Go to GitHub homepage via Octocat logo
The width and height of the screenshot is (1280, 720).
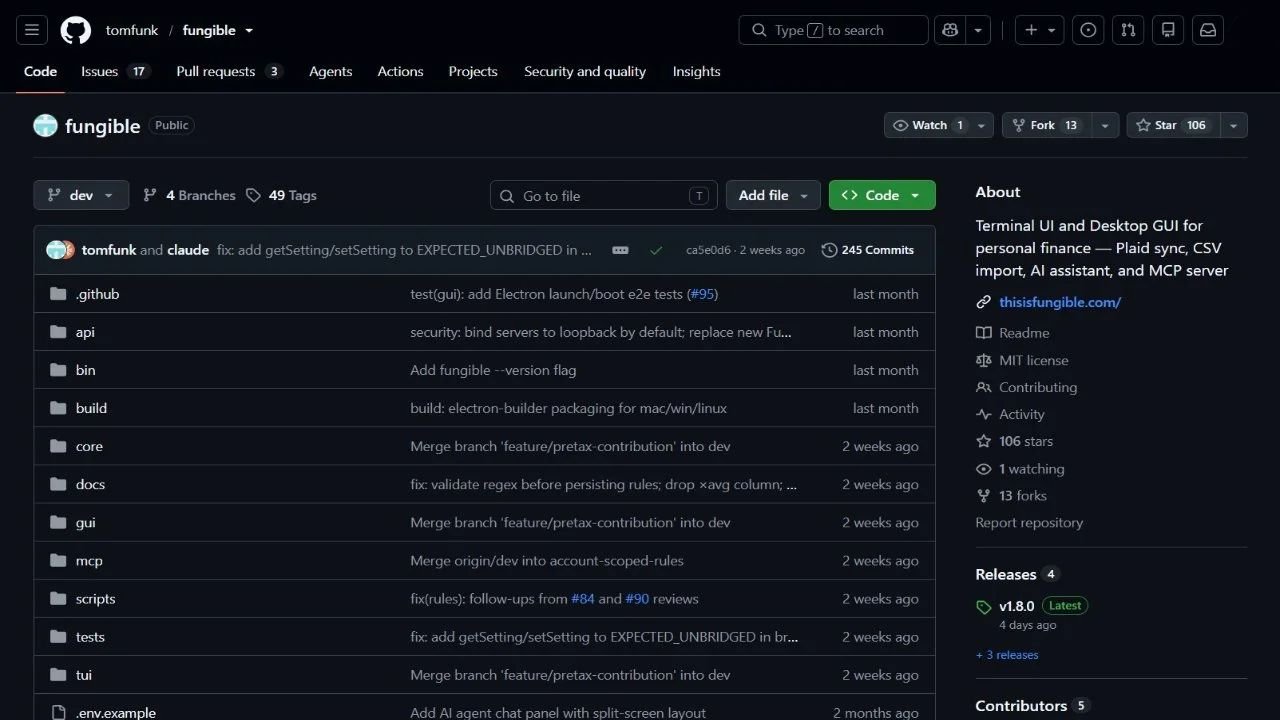tap(76, 30)
